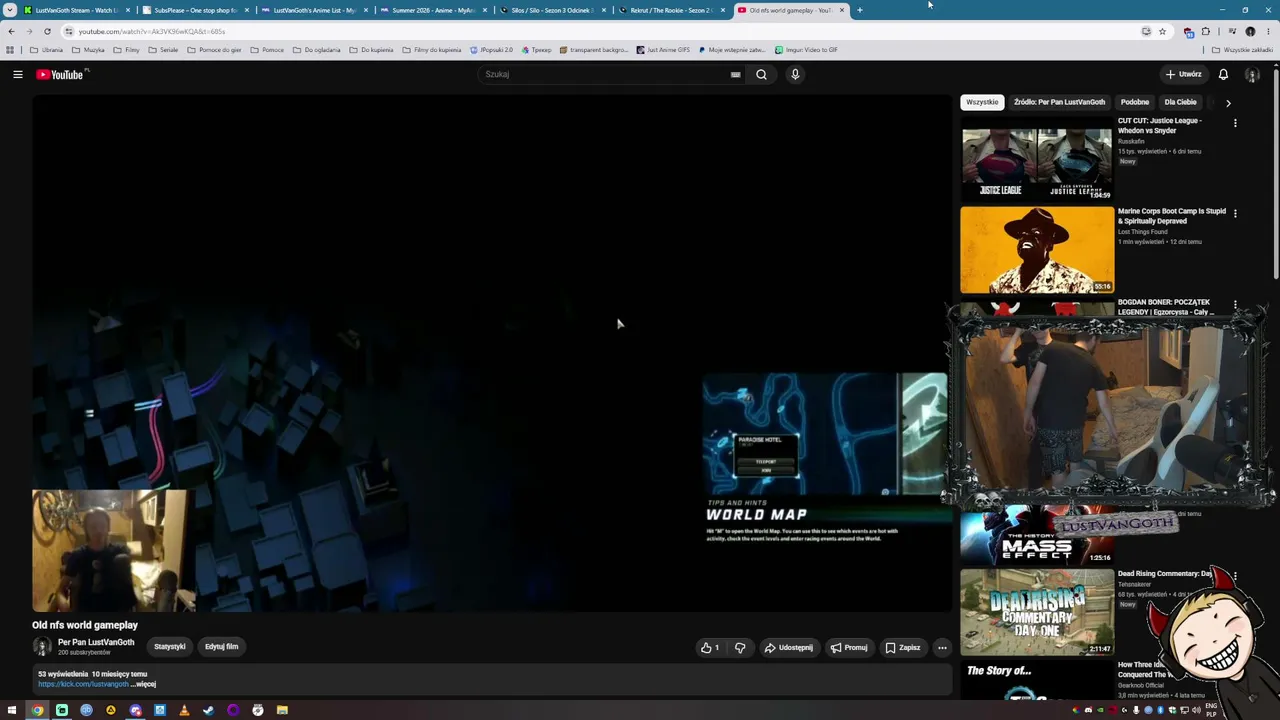
Task: Expand the description with ...więcej
Action: point(145,684)
